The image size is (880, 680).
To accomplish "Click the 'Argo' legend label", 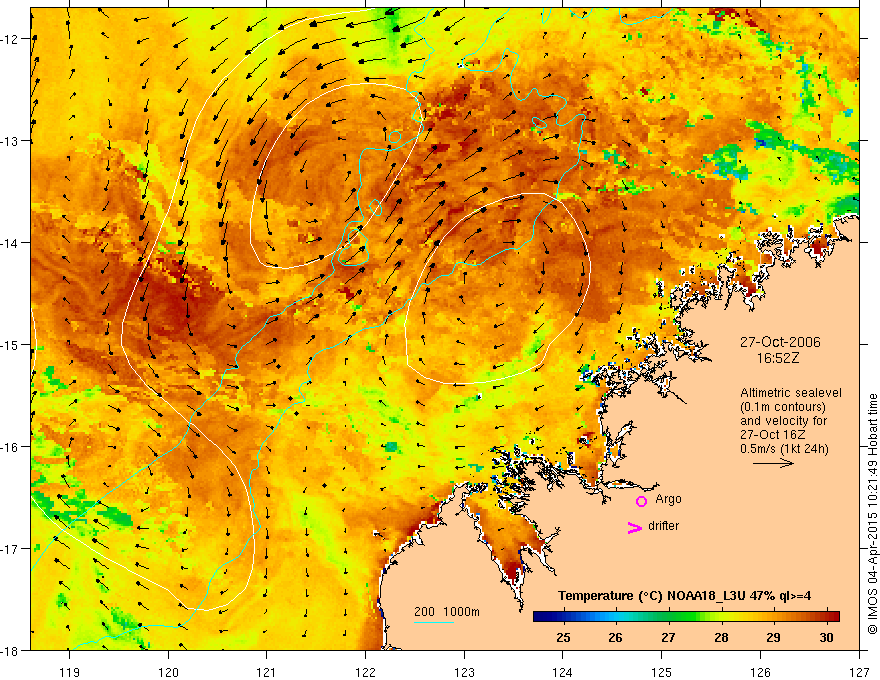I will [x=668, y=499].
